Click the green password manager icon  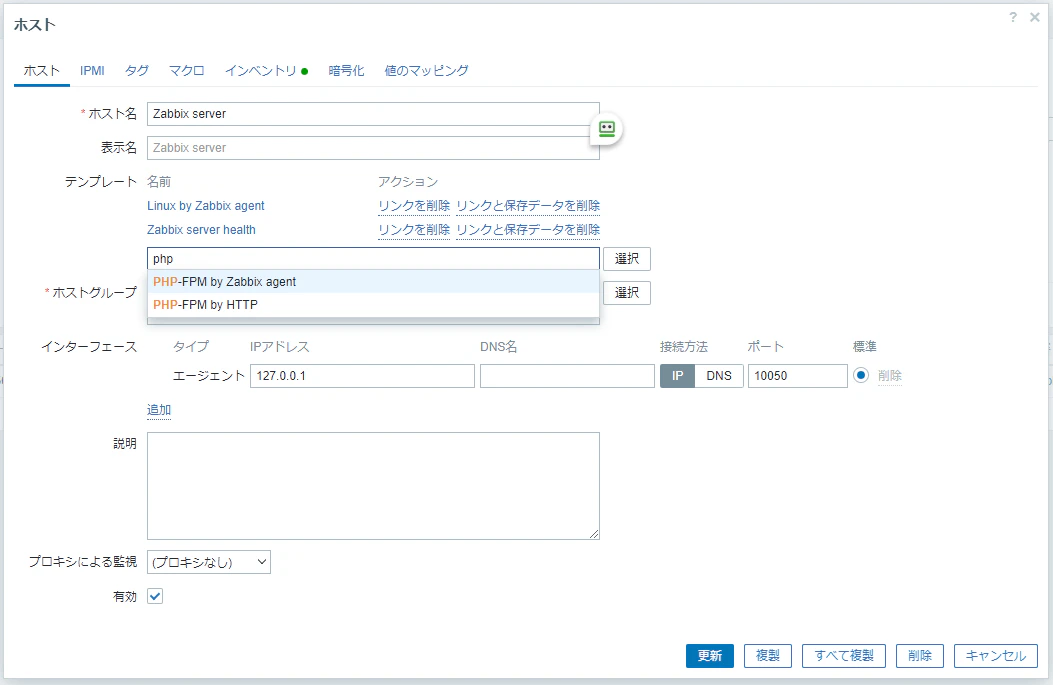606,128
